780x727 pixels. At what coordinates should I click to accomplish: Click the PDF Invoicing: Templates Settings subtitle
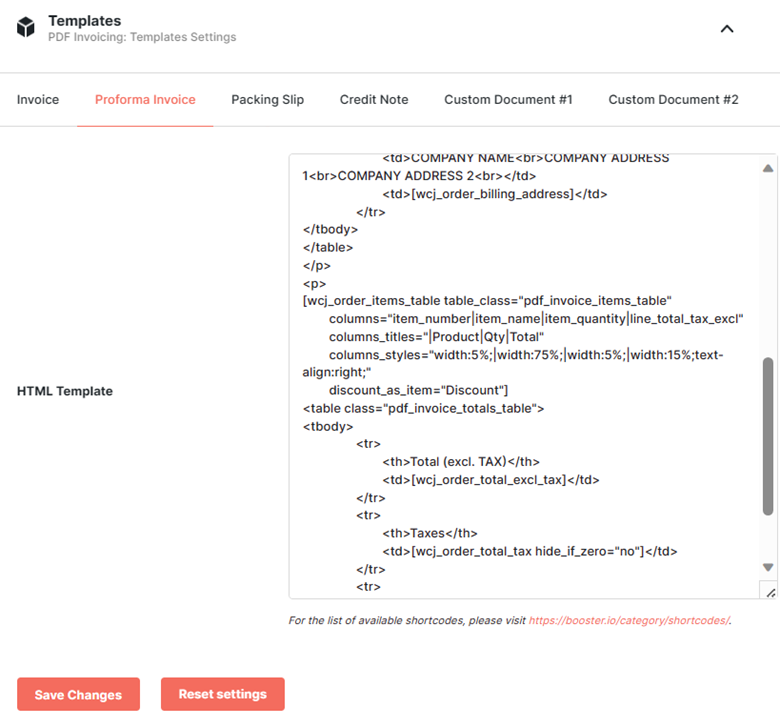(142, 37)
